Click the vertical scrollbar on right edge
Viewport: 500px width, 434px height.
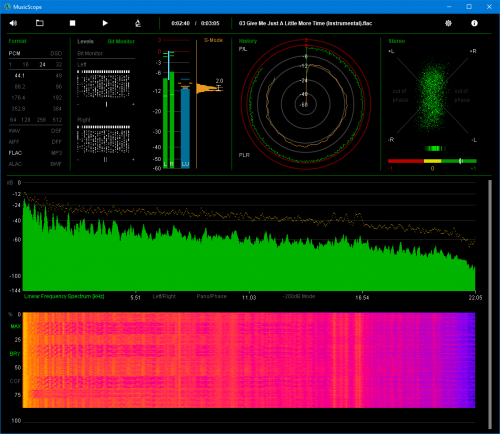(490, 304)
